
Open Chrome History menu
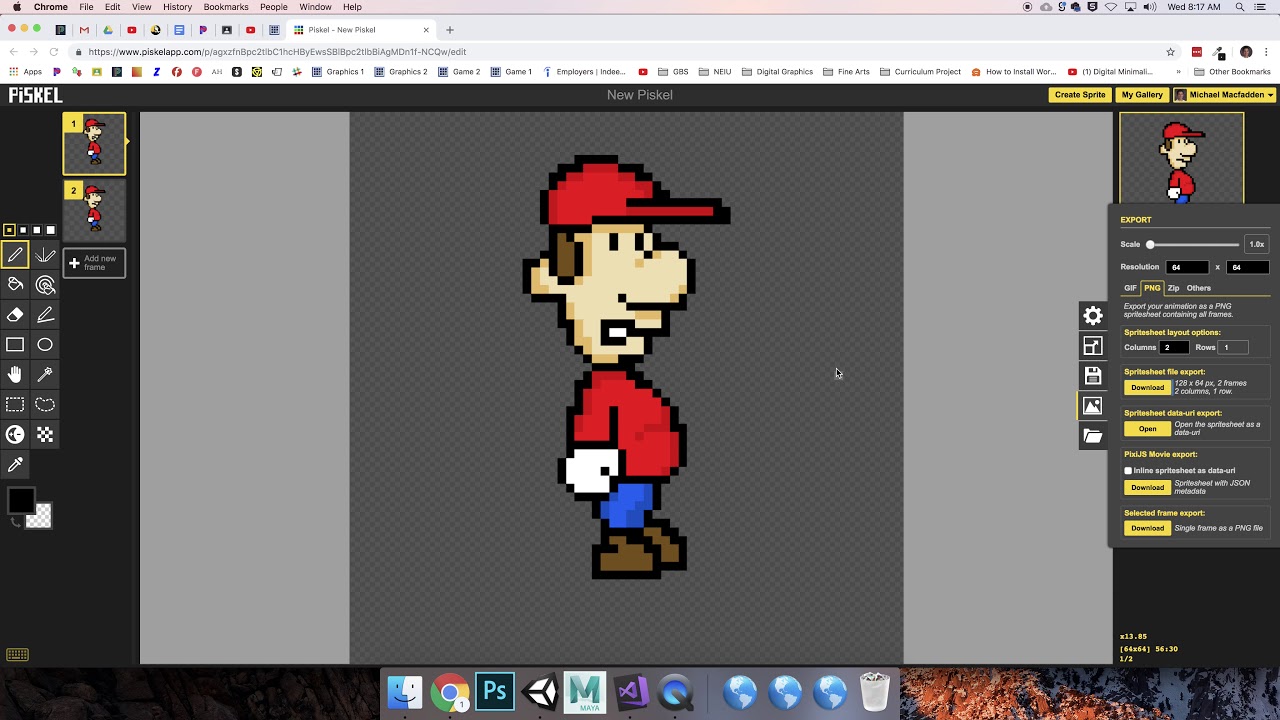[177, 7]
